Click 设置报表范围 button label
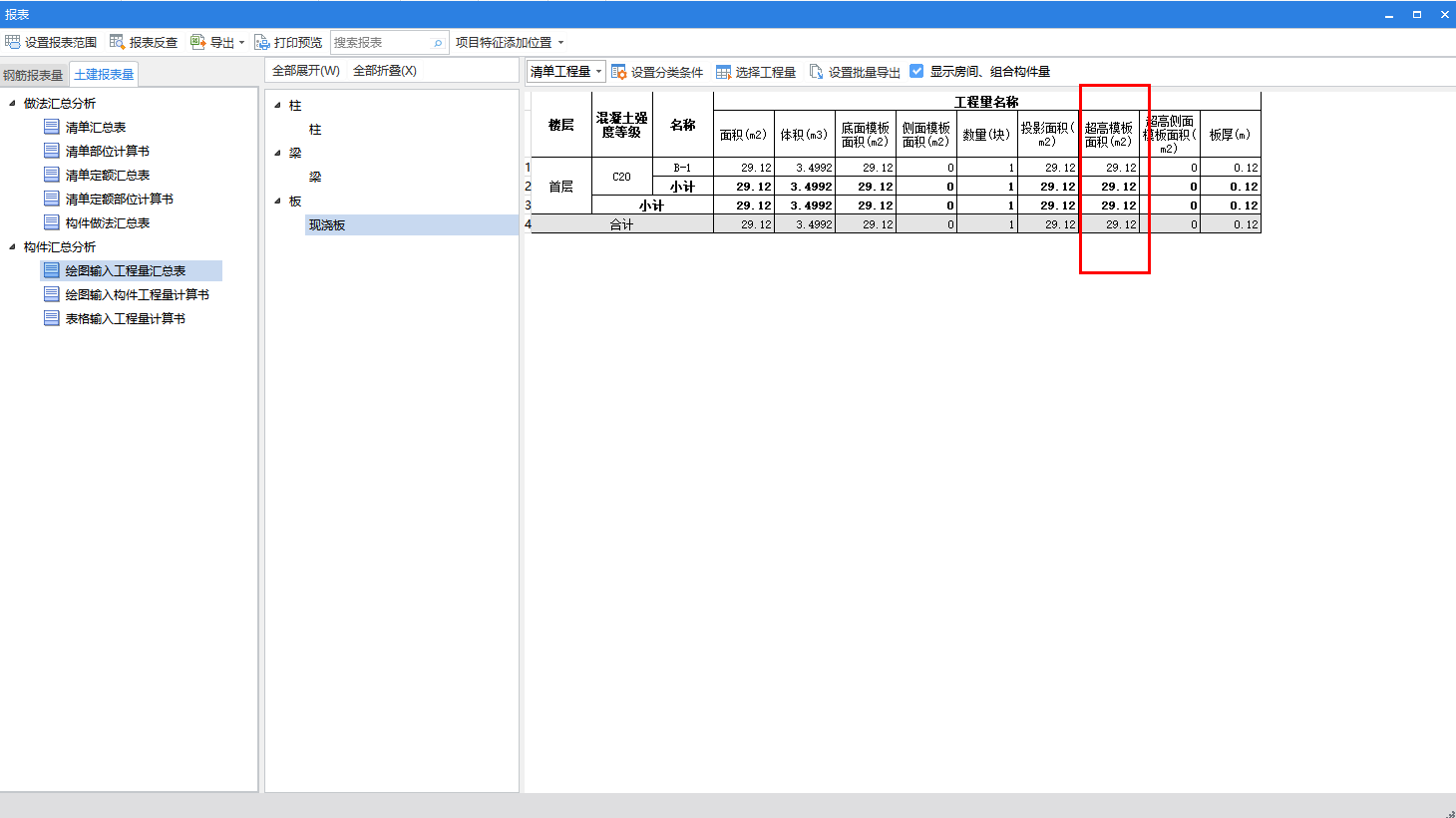This screenshot has width=1456, height=818. click(61, 43)
